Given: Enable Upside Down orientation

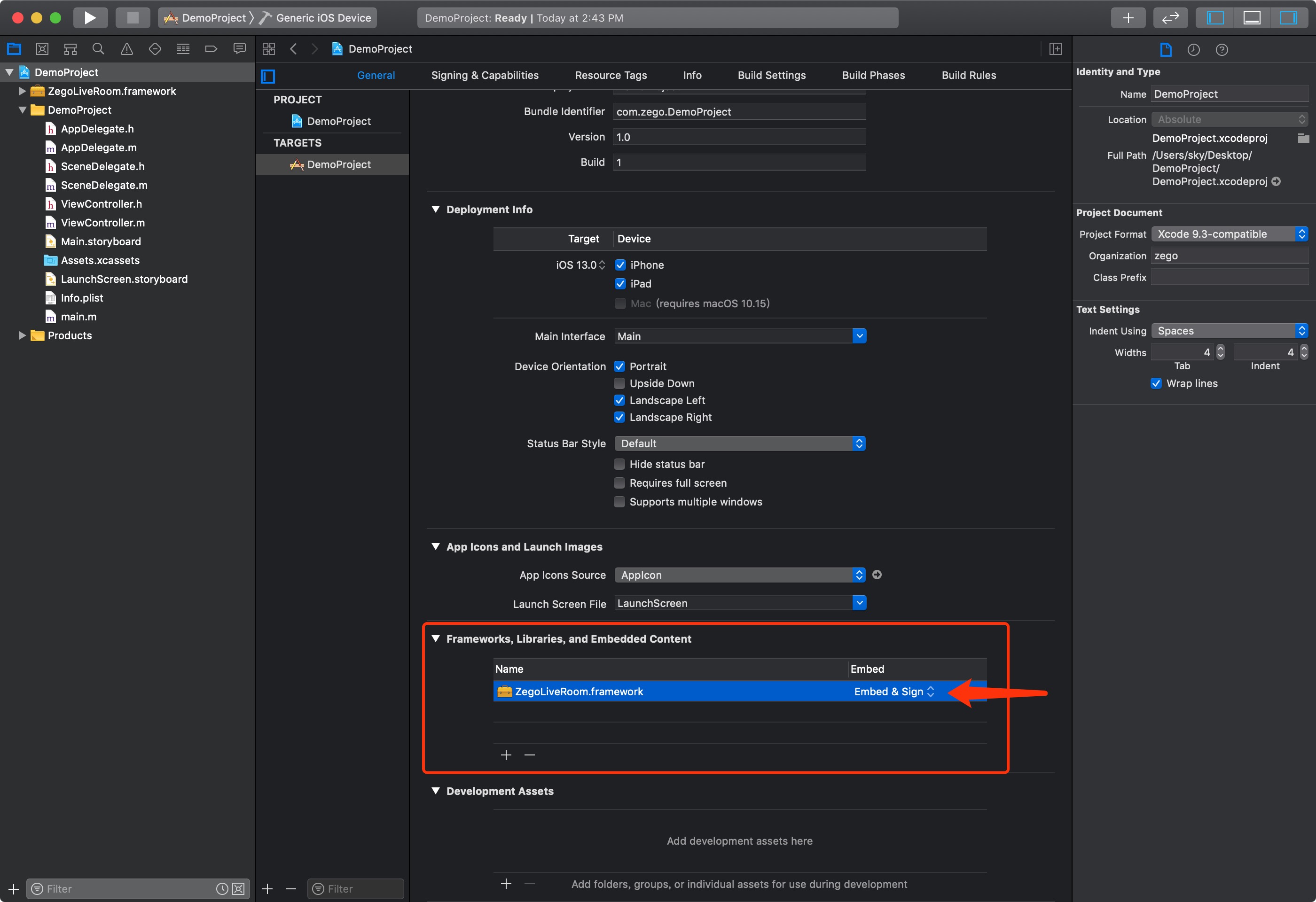Looking at the screenshot, I should (x=619, y=383).
